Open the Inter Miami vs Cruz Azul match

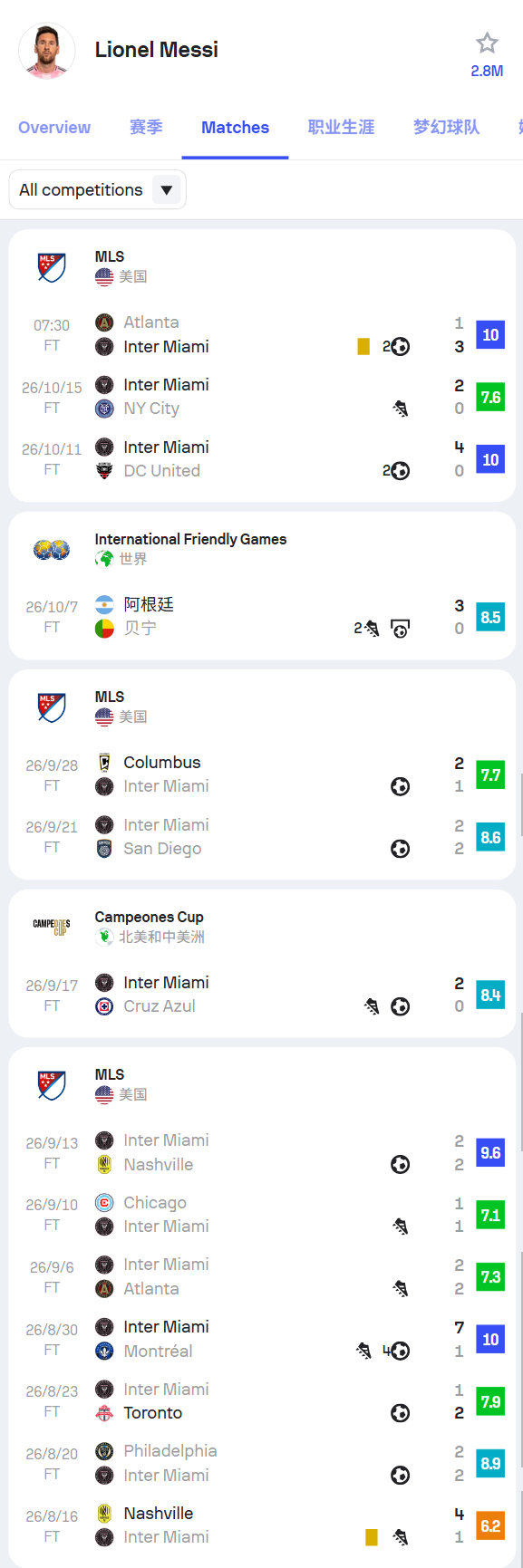pos(262,995)
